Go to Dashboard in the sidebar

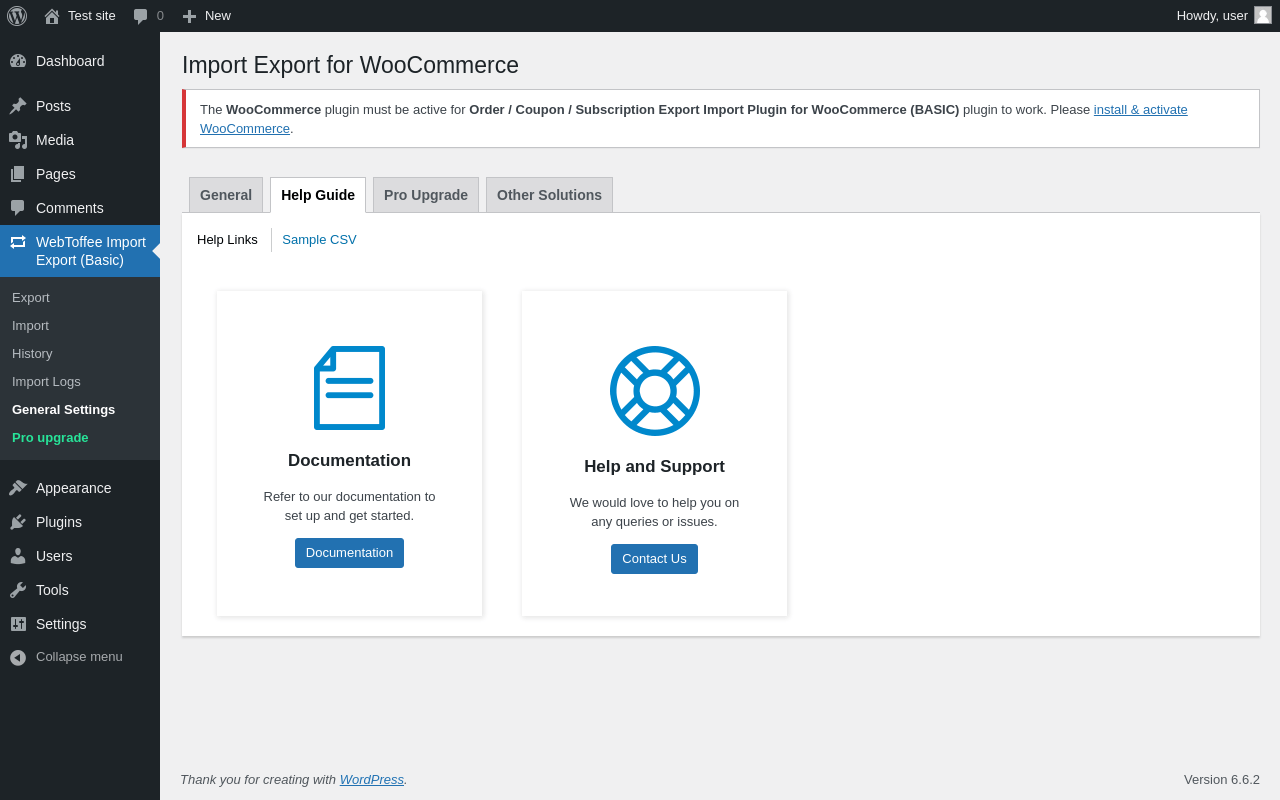[70, 61]
